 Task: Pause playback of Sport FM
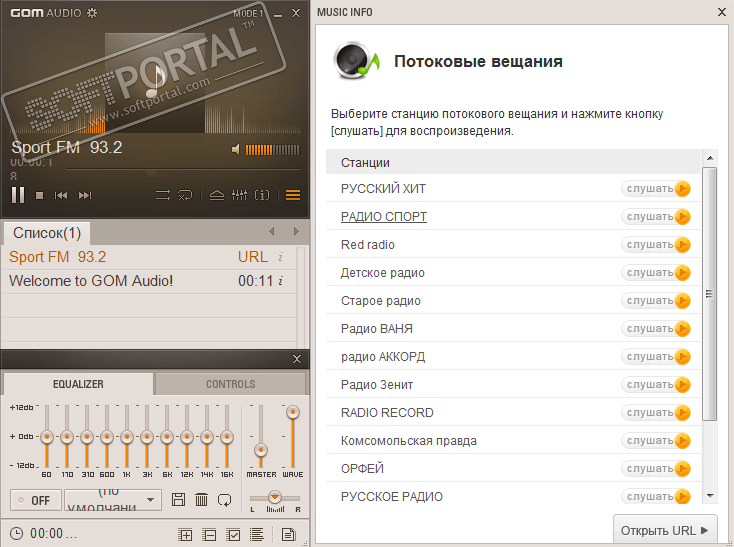coord(18,195)
